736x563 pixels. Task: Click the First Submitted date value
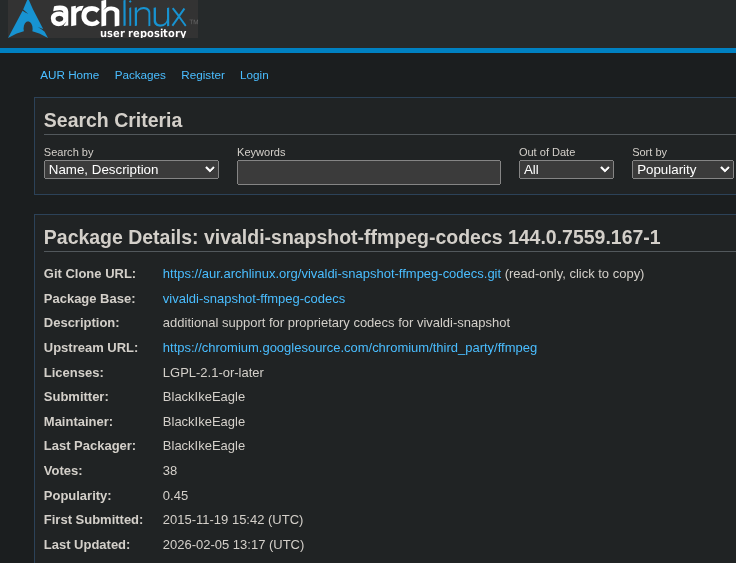(x=233, y=520)
